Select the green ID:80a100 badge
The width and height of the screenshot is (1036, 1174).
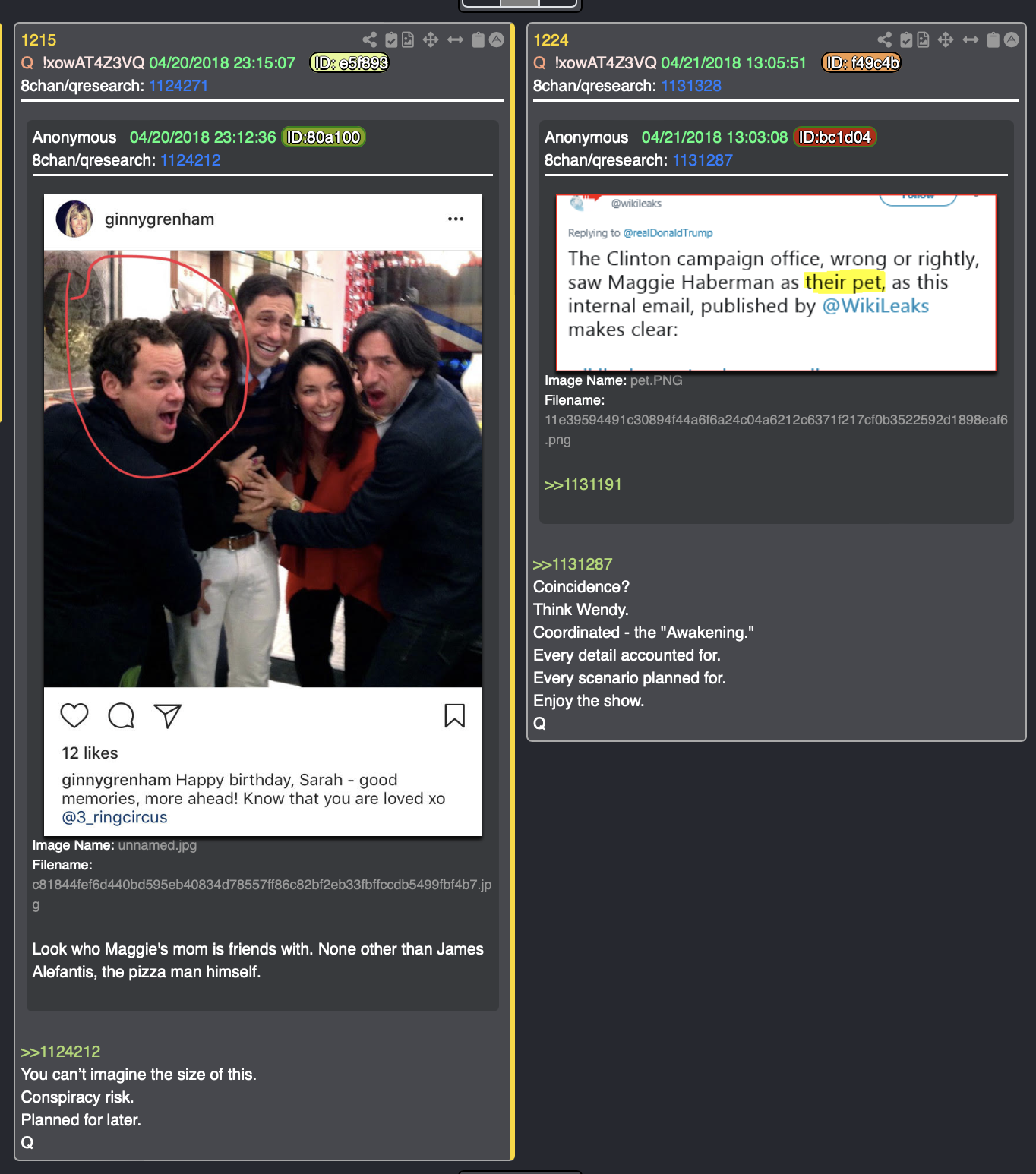pyautogui.click(x=324, y=137)
